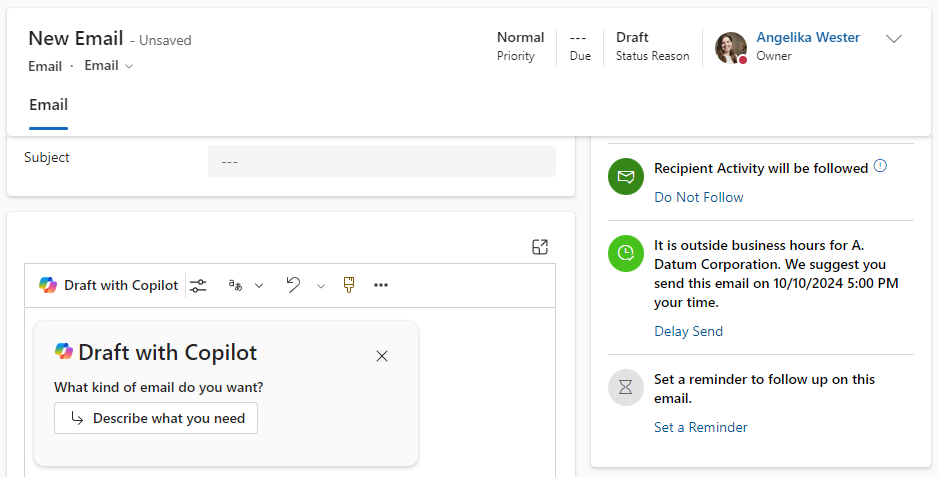Click the Normal Priority value
This screenshot has width=938, height=477.
pyautogui.click(x=520, y=37)
